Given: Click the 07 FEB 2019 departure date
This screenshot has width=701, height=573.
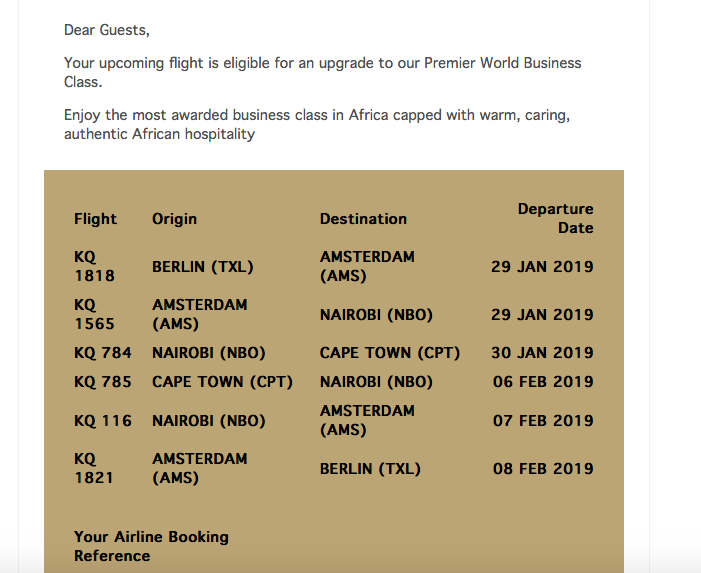Looking at the screenshot, I should 543,421.
